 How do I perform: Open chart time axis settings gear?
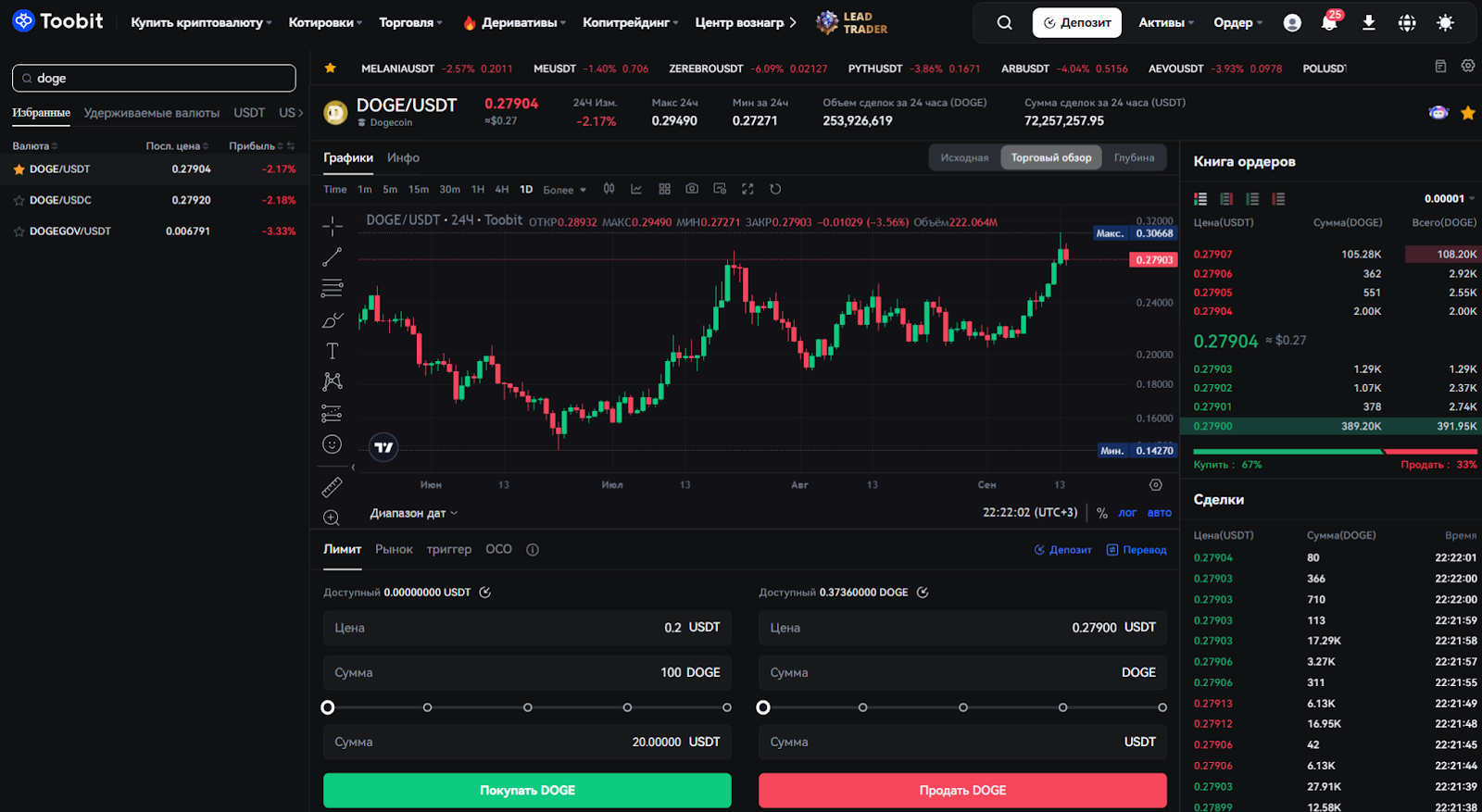[1155, 485]
